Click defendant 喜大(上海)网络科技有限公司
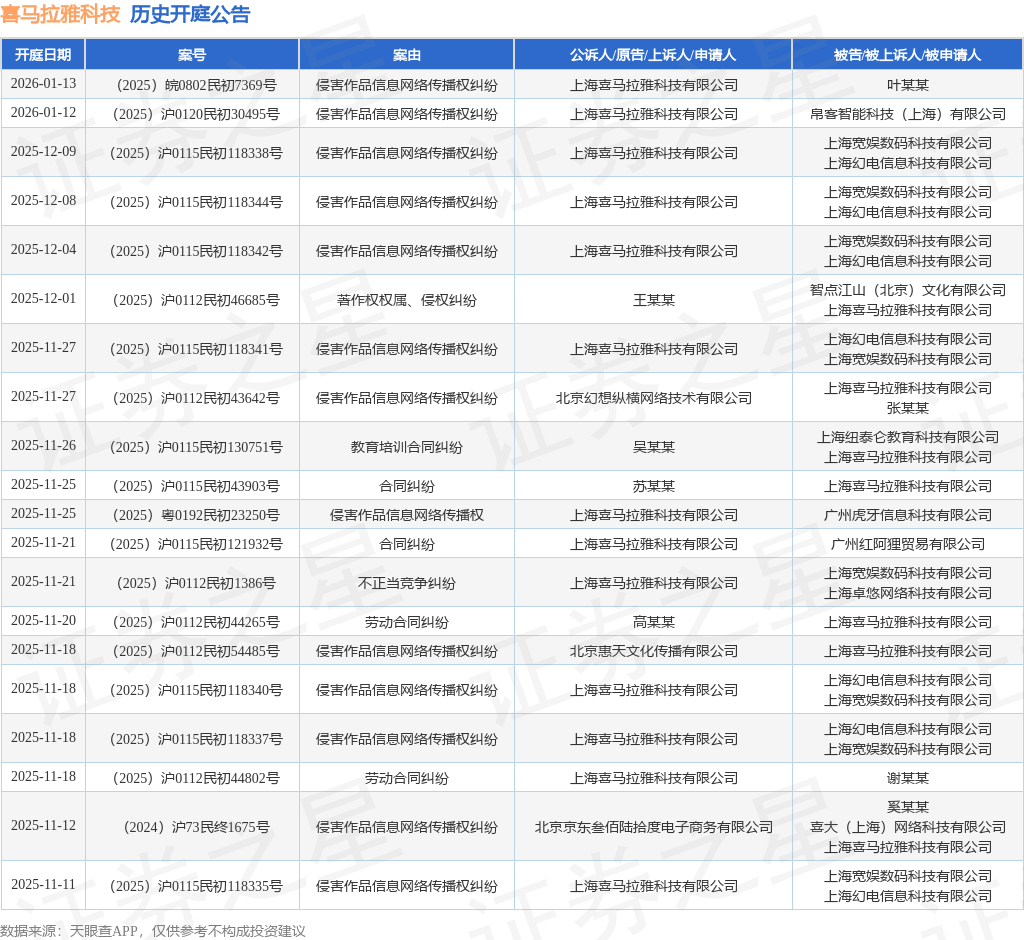This screenshot has width=1024, height=940. point(908,828)
